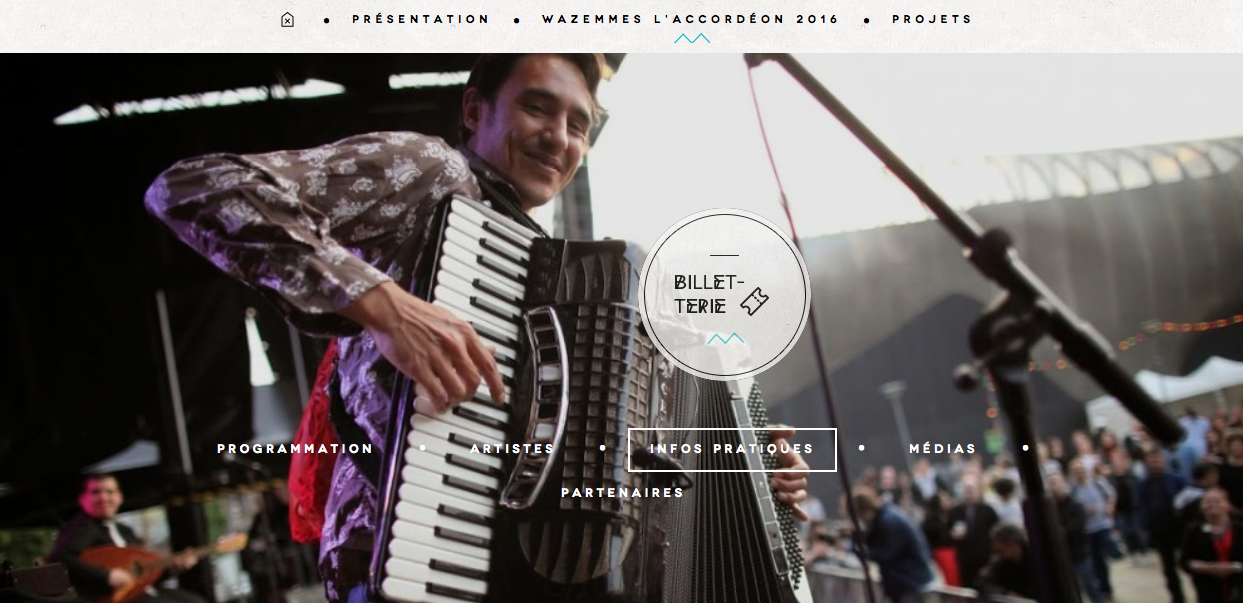Click the turquoise zigzag under Wazemmes l'Accordéon 2016
Image resolution: width=1243 pixels, height=603 pixels.
click(x=692, y=39)
